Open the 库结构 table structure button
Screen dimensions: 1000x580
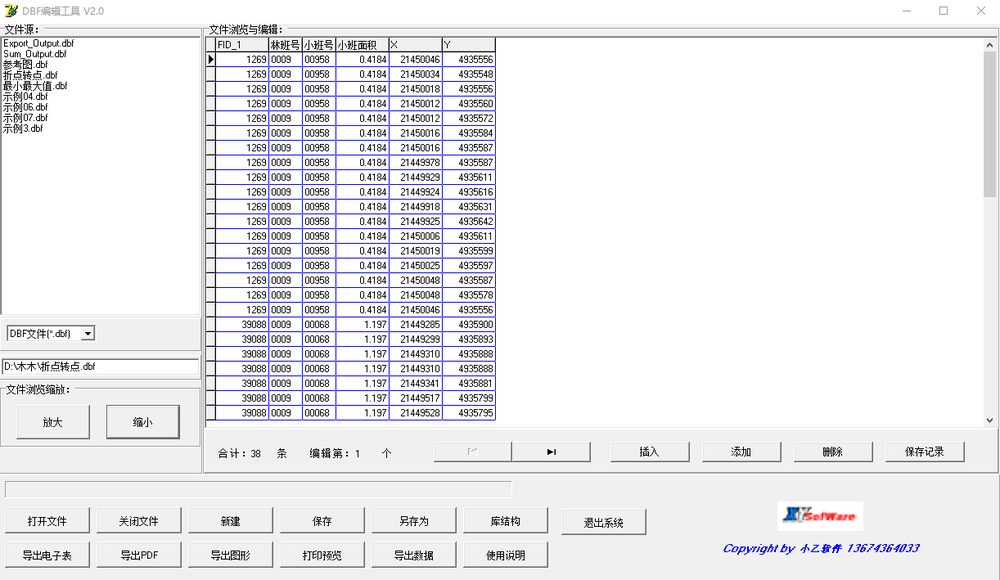pyautogui.click(x=506, y=521)
